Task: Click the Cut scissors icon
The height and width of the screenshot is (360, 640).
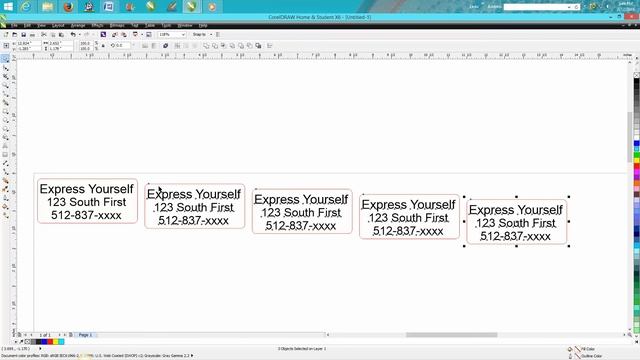Action: [x=44, y=35]
